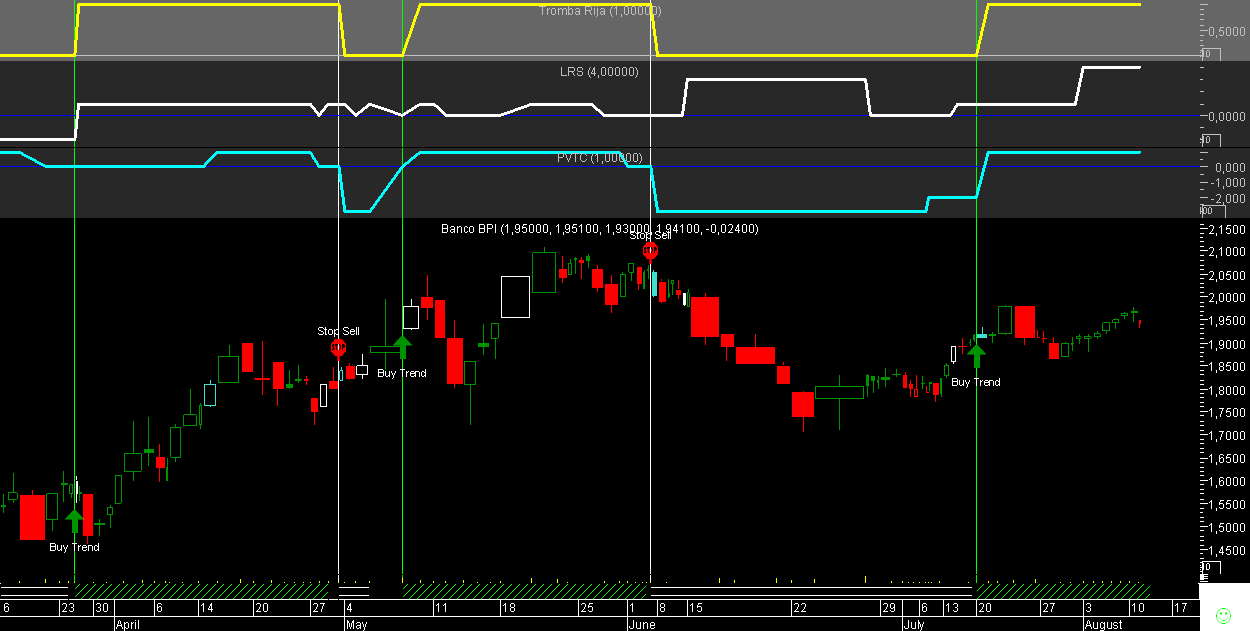
Task: Click the 0,5000 value on Tromba Rija scale
Action: 1228,30
